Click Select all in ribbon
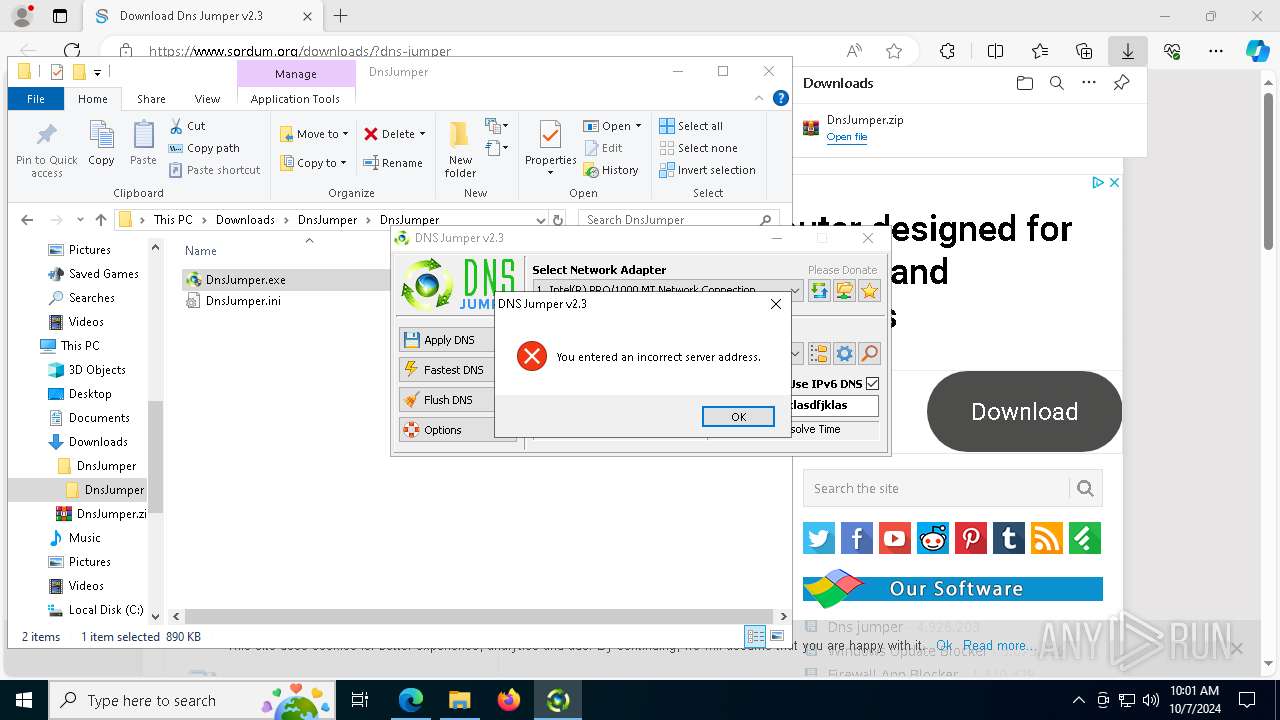 tap(691, 126)
